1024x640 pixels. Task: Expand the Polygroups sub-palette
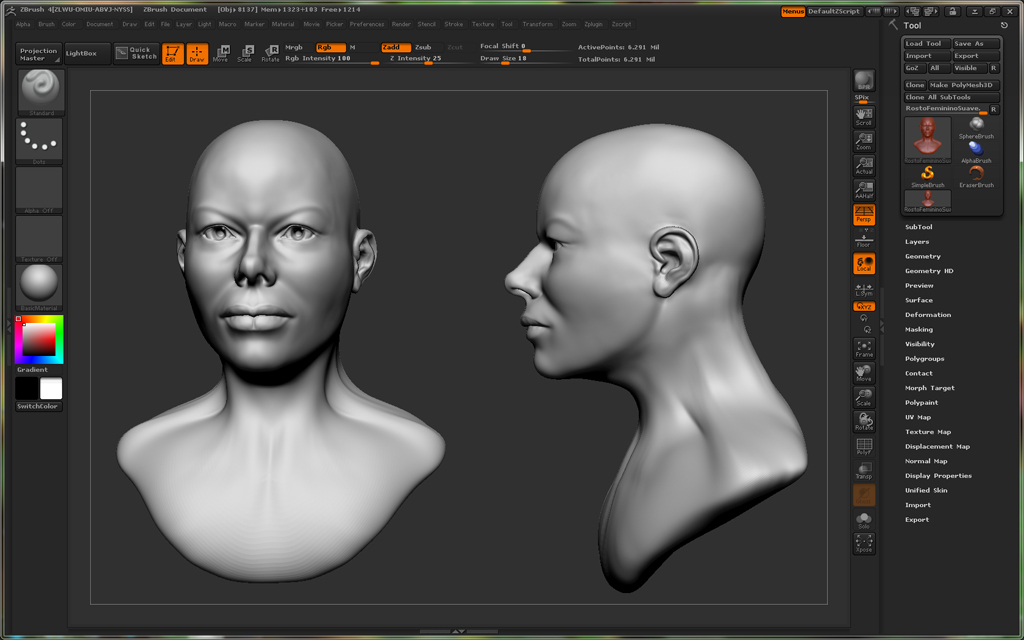click(x=925, y=359)
